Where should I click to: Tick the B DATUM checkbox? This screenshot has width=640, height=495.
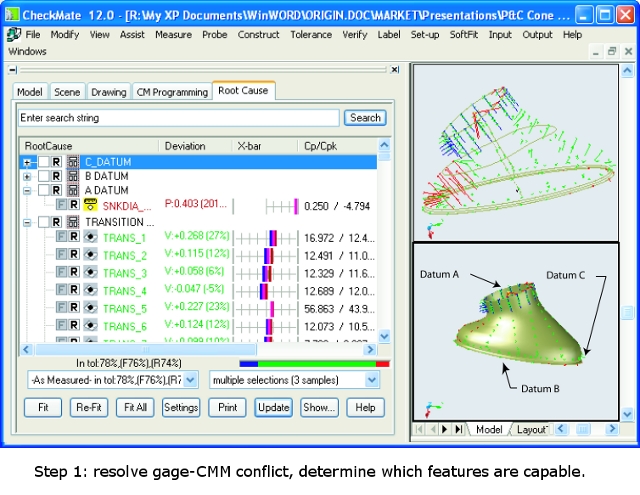pyautogui.click(x=44, y=176)
